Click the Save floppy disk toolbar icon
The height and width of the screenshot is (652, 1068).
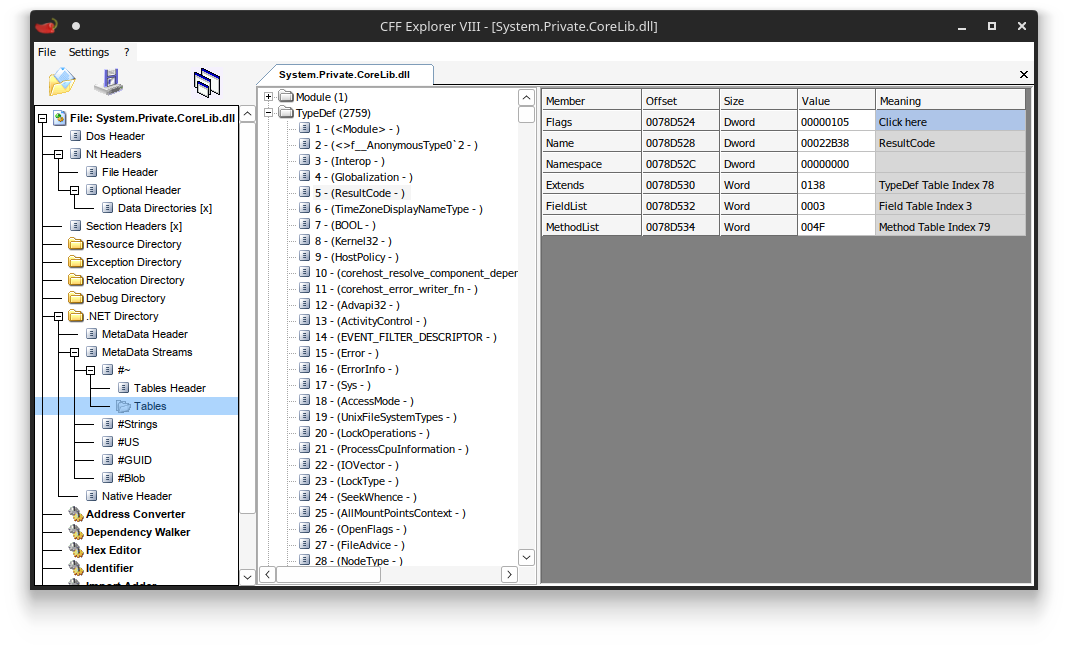tap(109, 82)
